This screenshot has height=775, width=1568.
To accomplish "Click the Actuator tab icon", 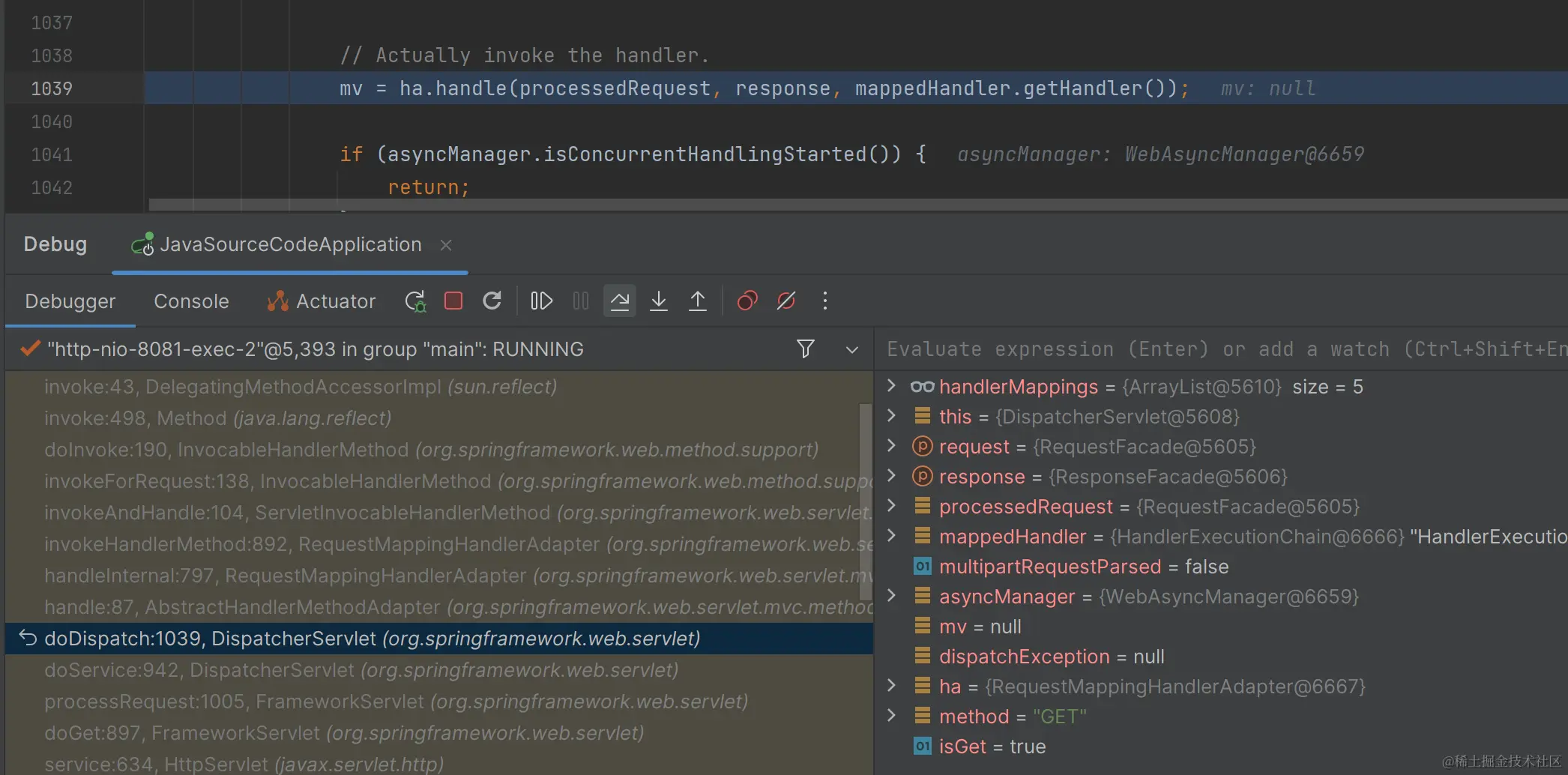I will pos(278,301).
